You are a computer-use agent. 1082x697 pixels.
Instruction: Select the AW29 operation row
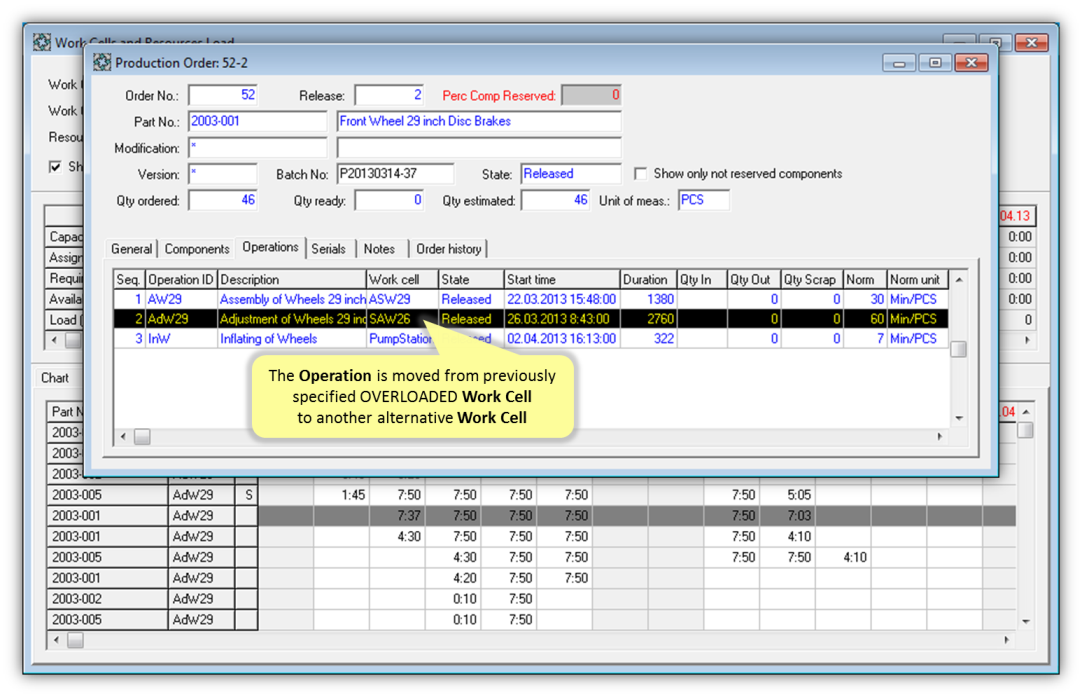click(531, 300)
